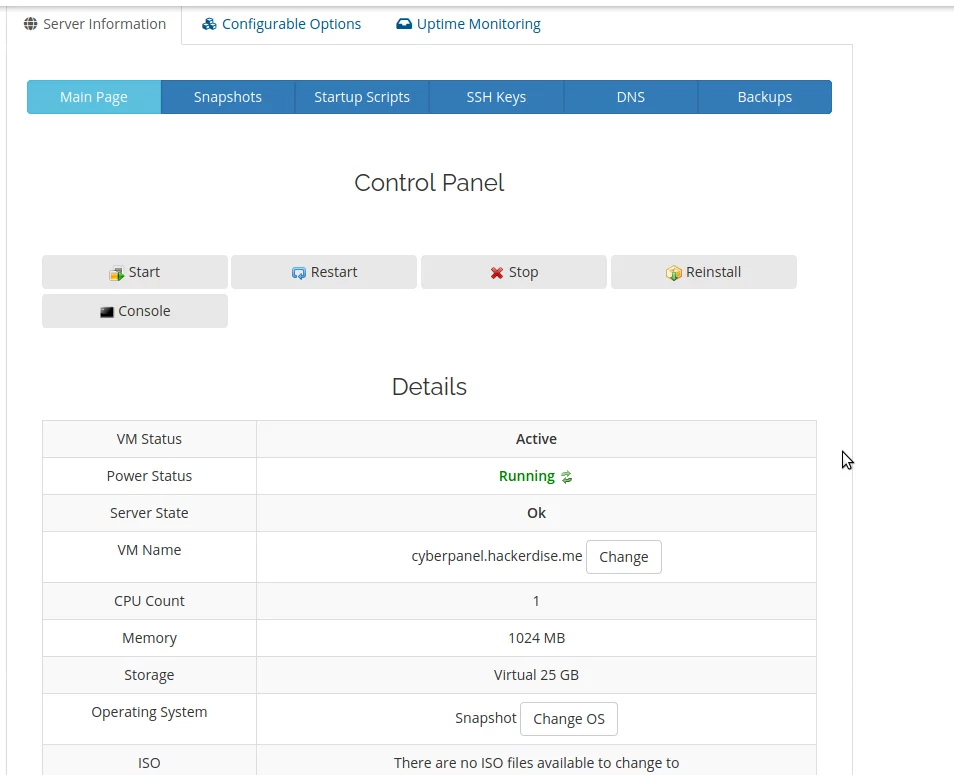Click the blue Restart icon
This screenshot has width=954, height=775.
(298, 273)
